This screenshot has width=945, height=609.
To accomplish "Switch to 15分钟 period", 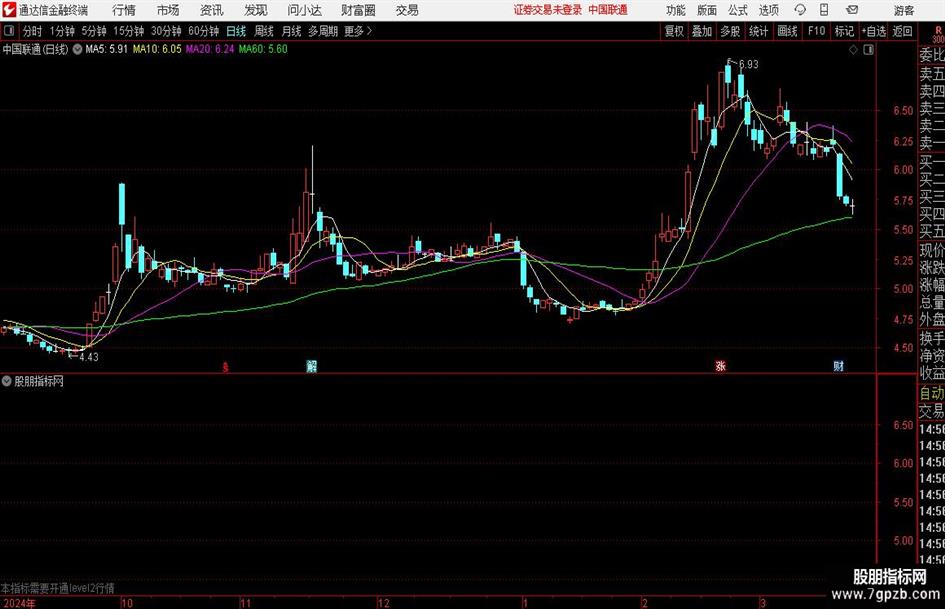I will (x=129, y=31).
